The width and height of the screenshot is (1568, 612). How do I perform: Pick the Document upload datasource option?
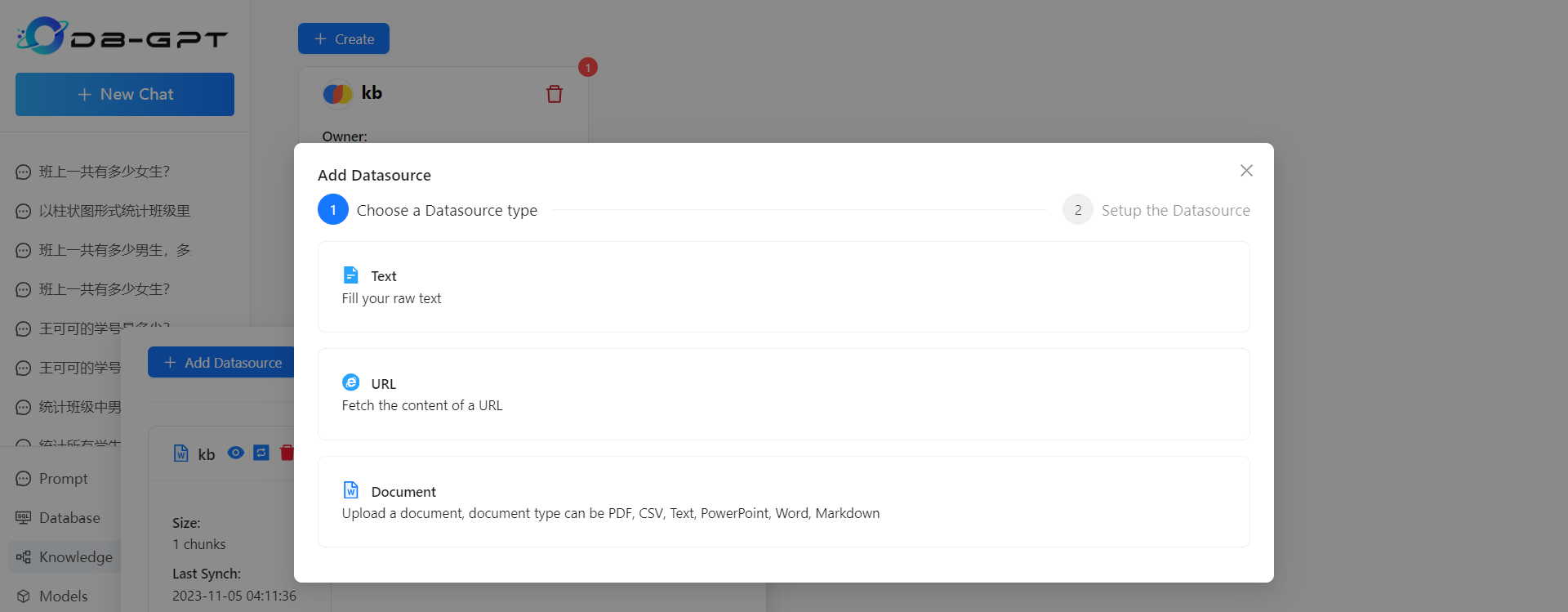pyautogui.click(x=783, y=502)
